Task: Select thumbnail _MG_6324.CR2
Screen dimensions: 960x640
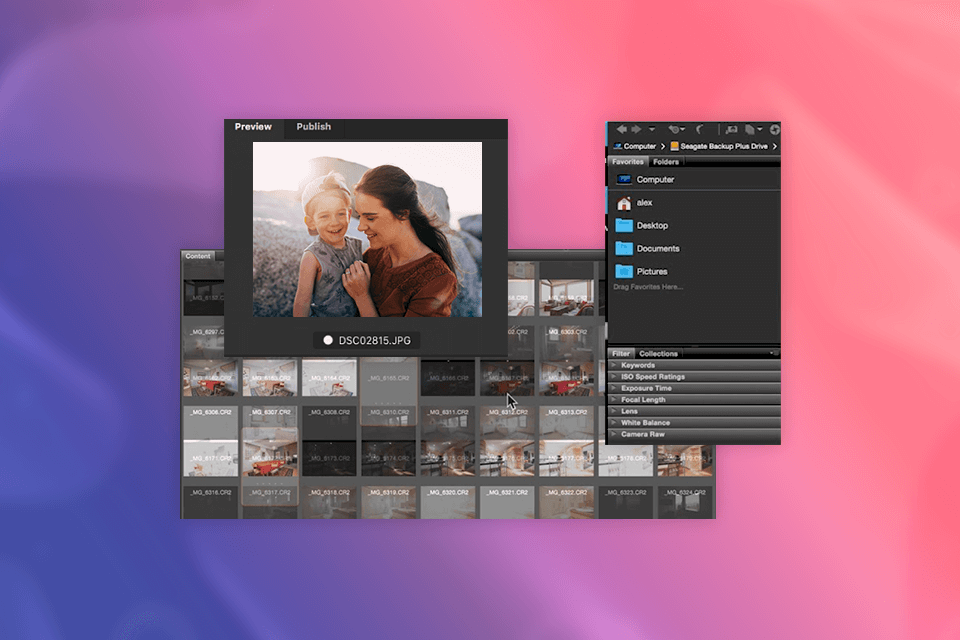Action: click(686, 502)
